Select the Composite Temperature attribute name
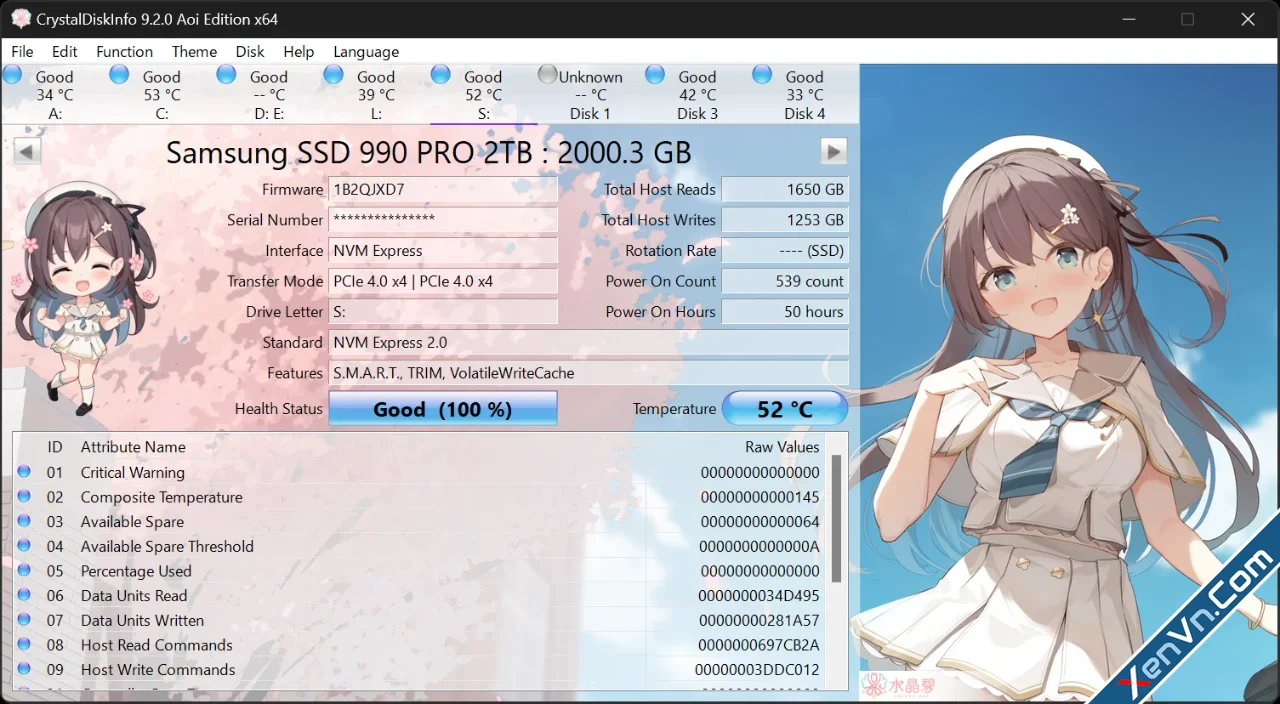 coord(162,497)
